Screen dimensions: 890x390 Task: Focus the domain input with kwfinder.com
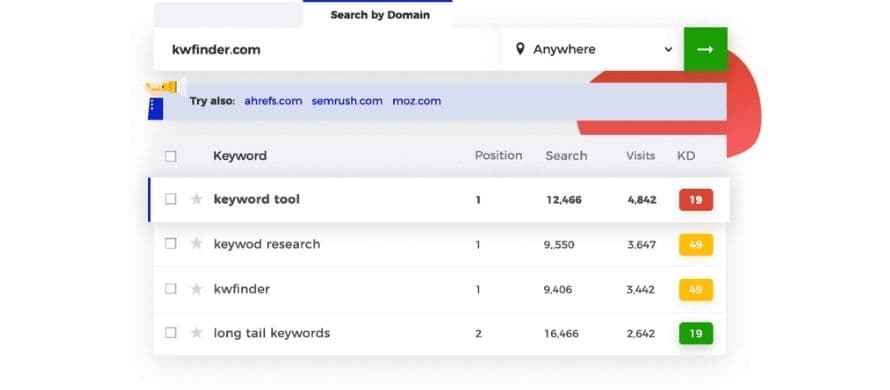click(328, 49)
